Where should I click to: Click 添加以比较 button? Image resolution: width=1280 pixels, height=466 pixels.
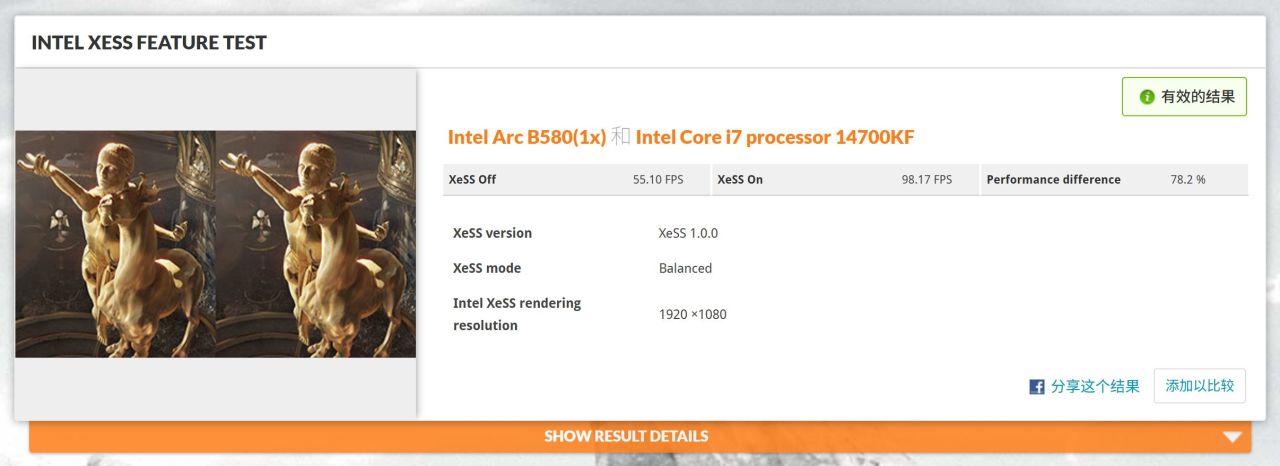(x=1200, y=386)
